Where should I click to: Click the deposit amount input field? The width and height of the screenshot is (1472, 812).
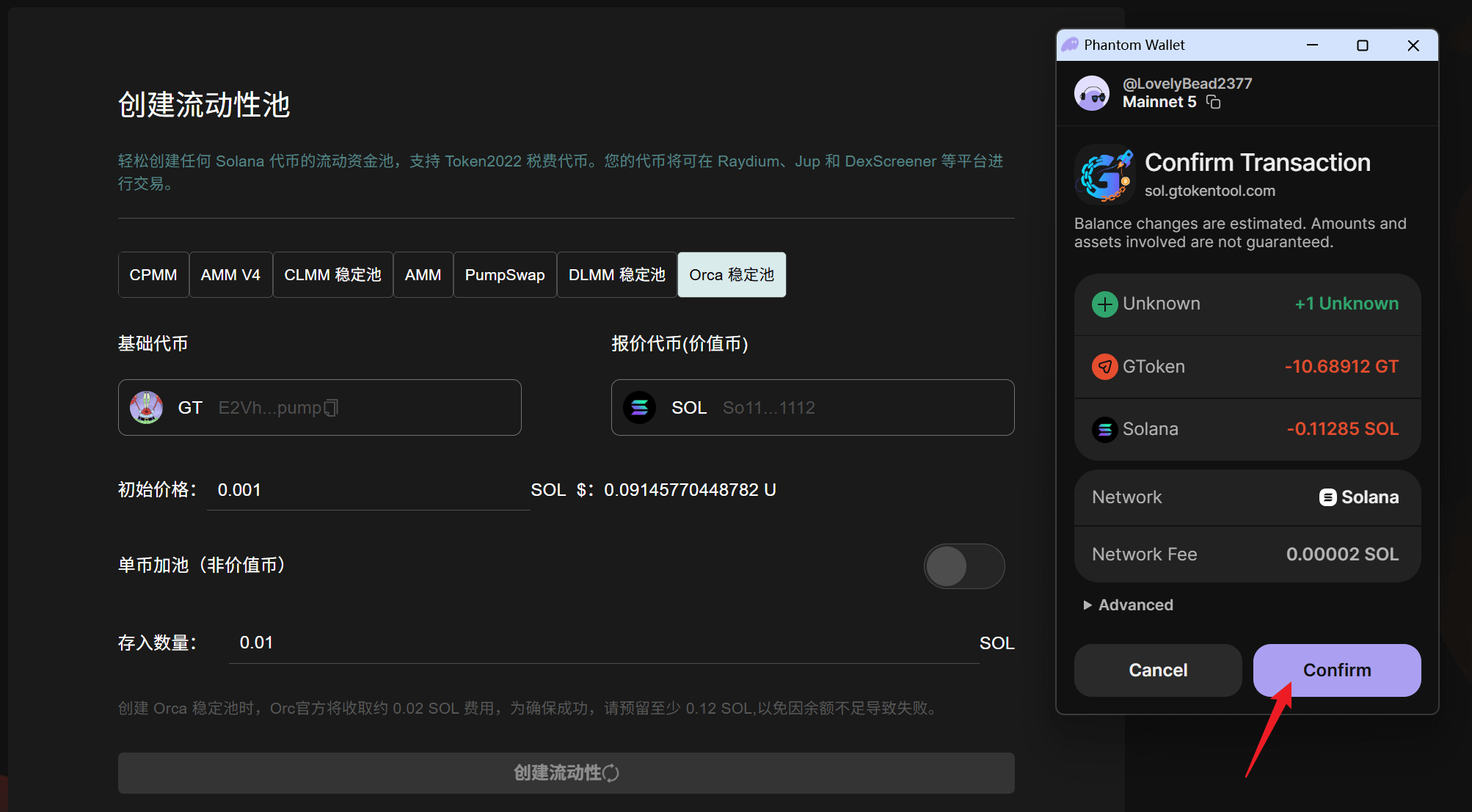click(602, 643)
